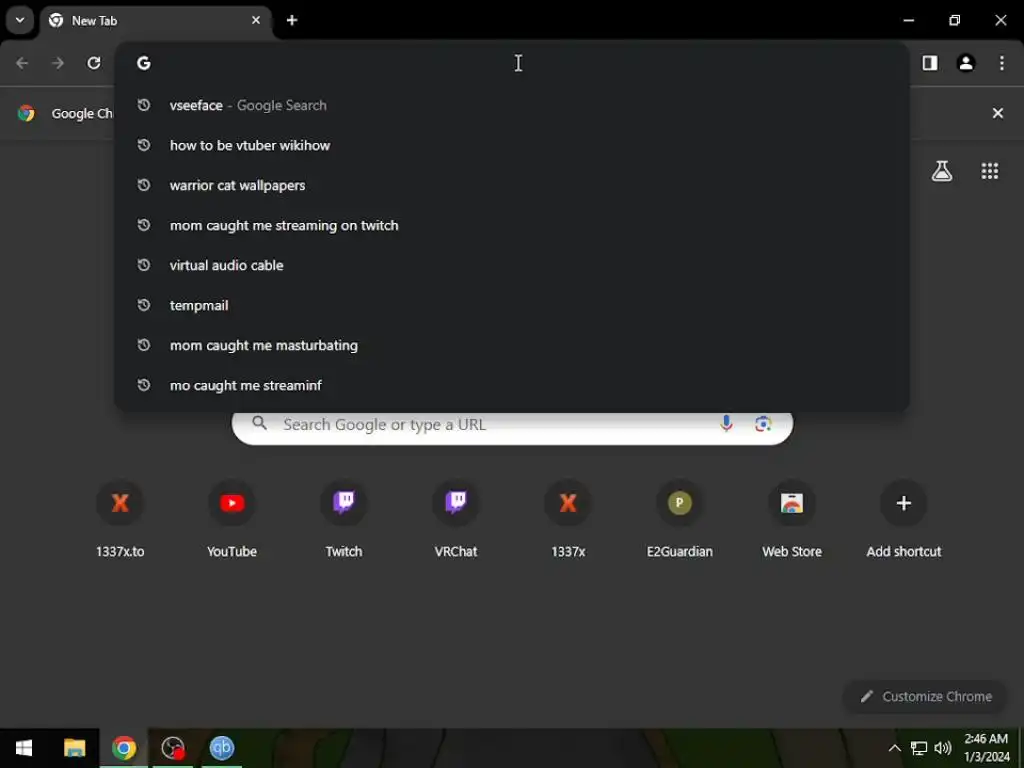Dismiss the Google Chrome infobar
1024x768 pixels.
[x=998, y=113]
